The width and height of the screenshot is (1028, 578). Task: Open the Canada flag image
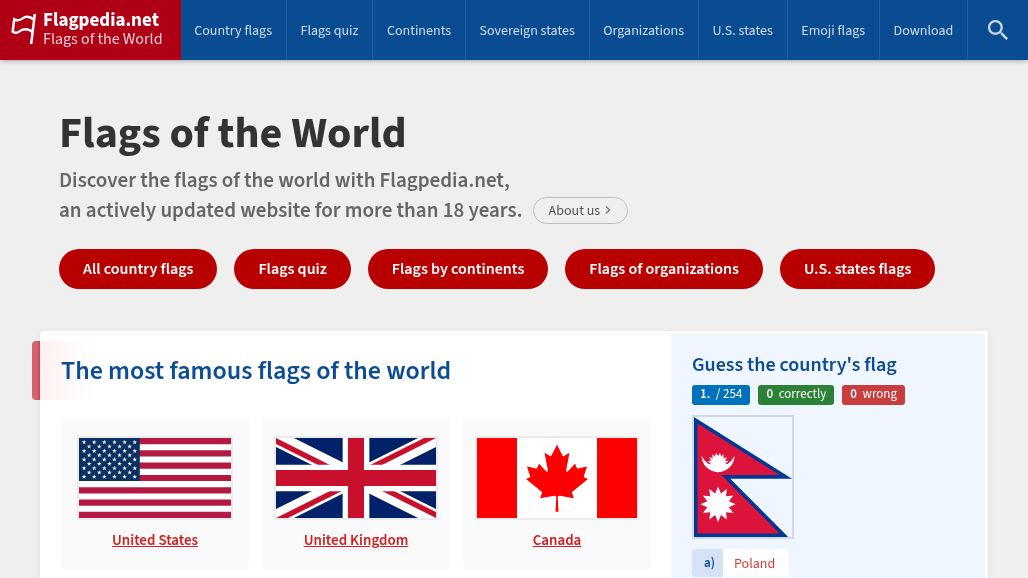(557, 478)
